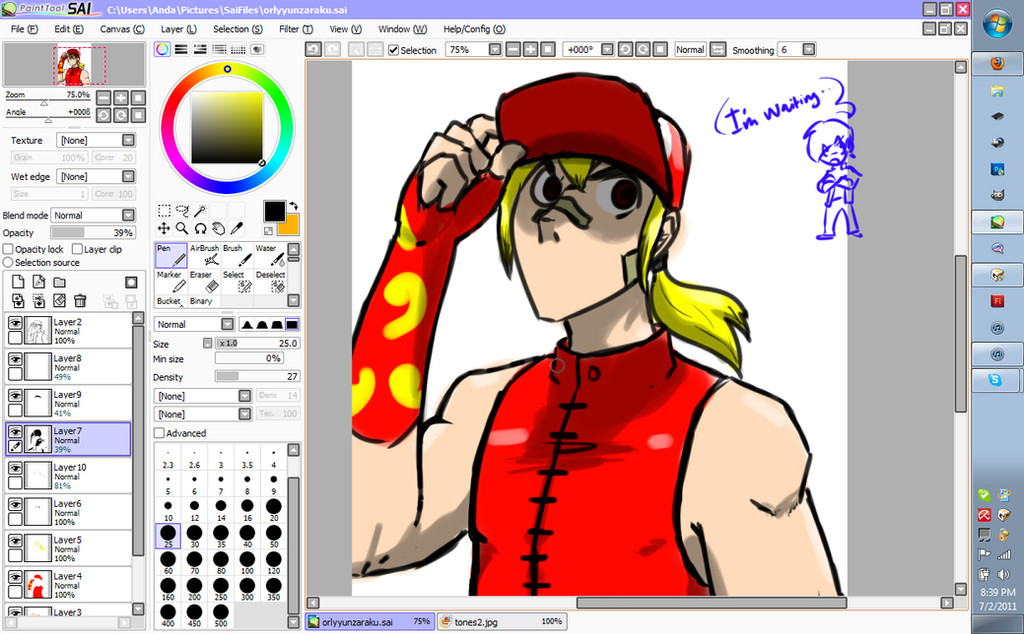Viewport: 1024px width, 634px height.
Task: Open the brush shape [None] dropdown beside Dens
Action: point(202,396)
